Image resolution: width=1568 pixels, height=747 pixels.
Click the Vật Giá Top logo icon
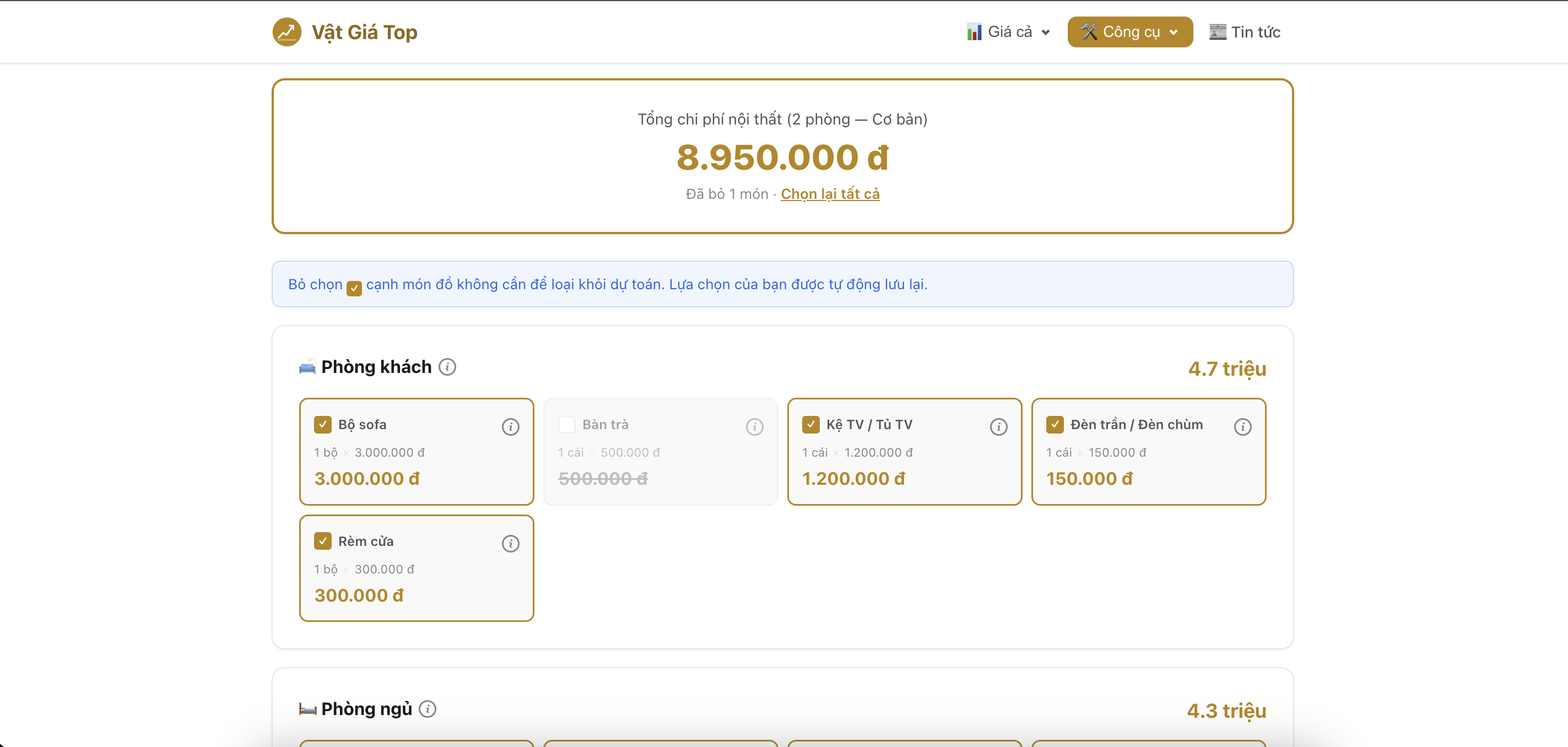286,31
